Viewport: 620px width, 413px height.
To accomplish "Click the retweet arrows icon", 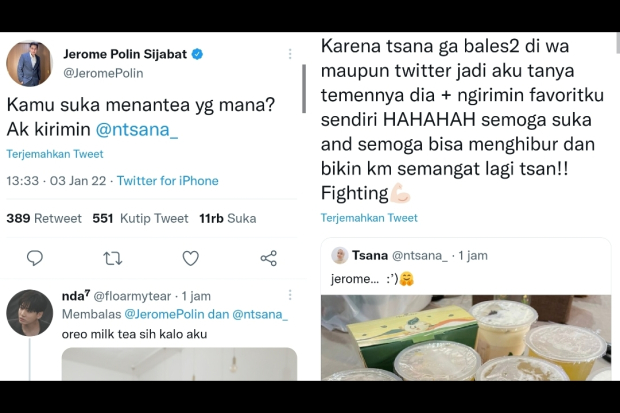I will pos(113,258).
